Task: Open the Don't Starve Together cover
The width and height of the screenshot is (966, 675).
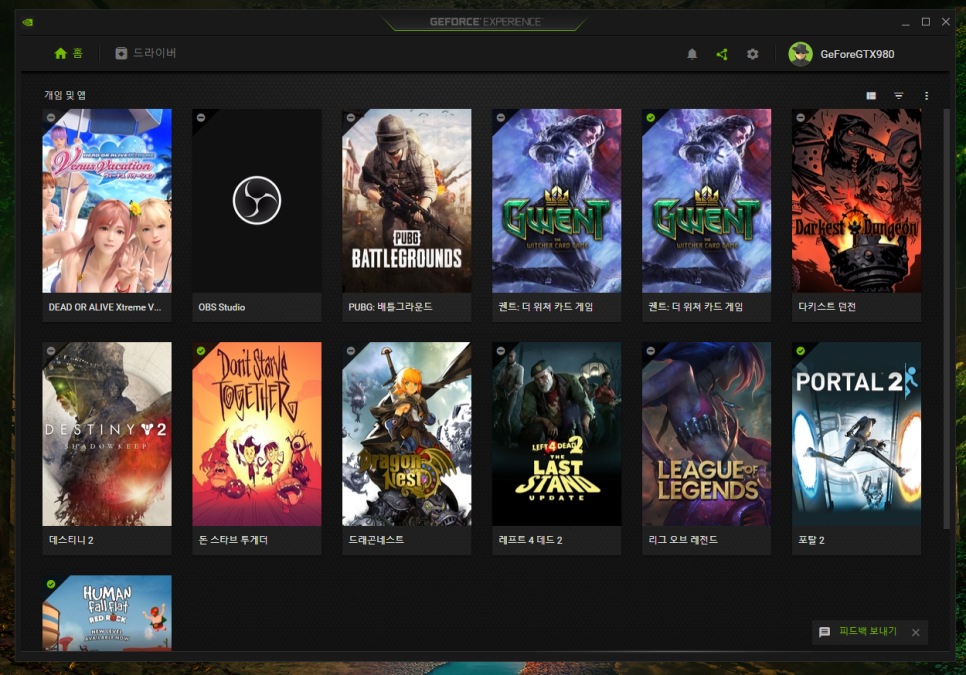Action: click(257, 434)
